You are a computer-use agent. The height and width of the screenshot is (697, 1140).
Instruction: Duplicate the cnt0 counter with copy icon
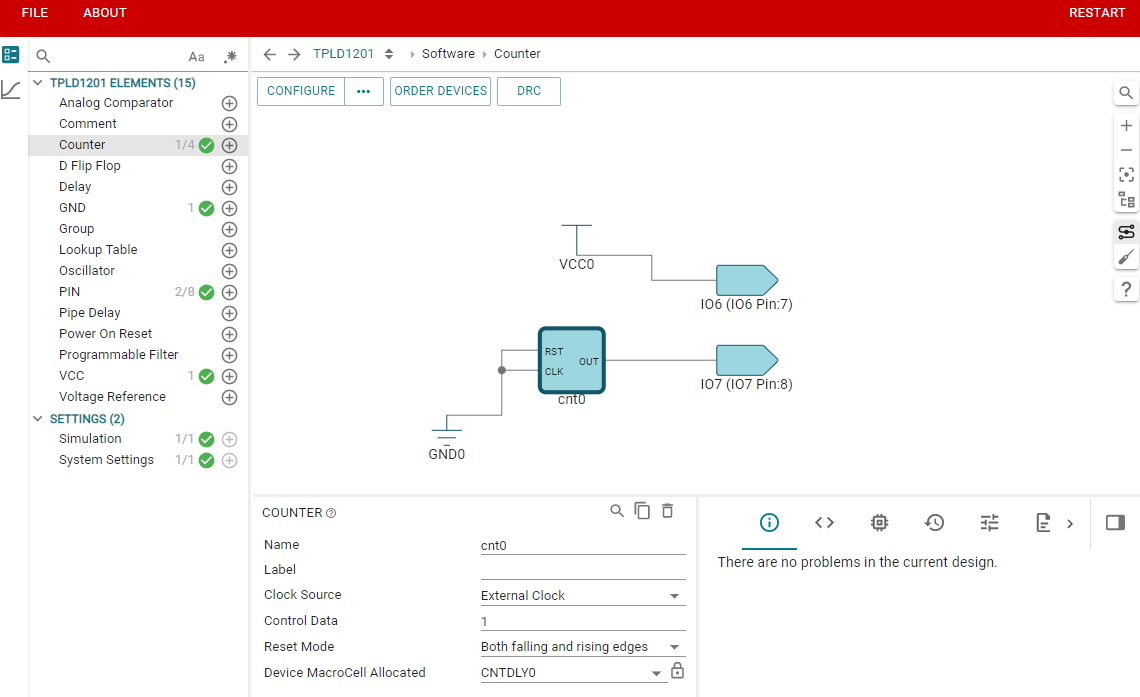point(642,511)
